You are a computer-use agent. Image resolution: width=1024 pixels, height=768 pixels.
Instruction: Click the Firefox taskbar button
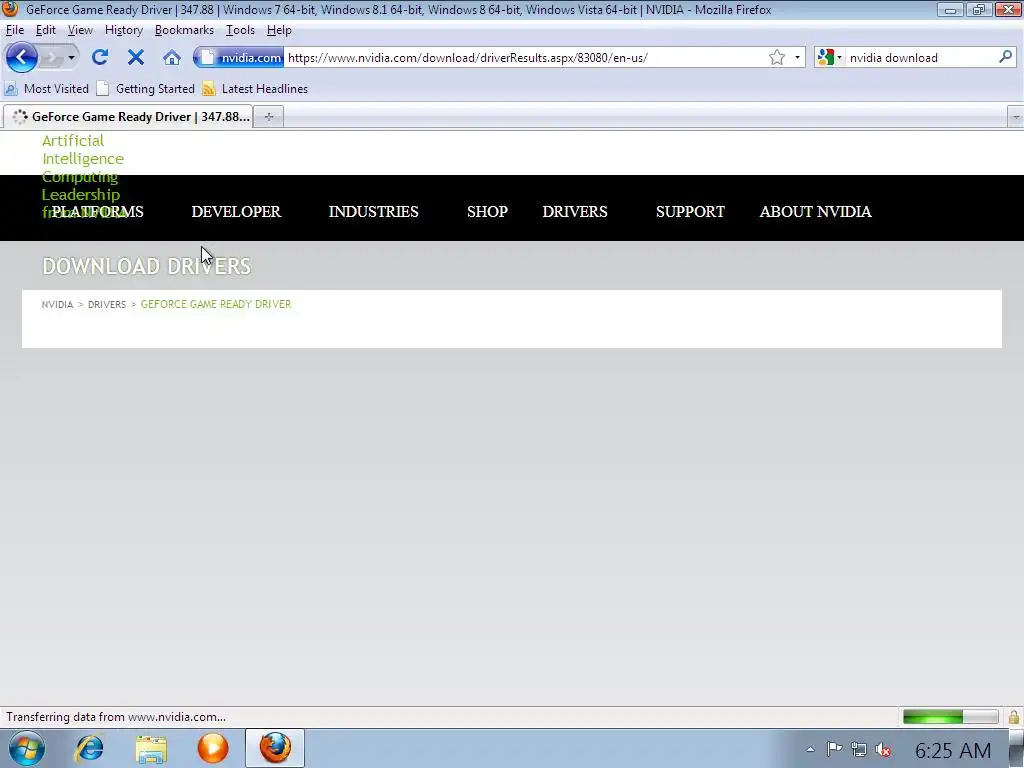(x=275, y=748)
